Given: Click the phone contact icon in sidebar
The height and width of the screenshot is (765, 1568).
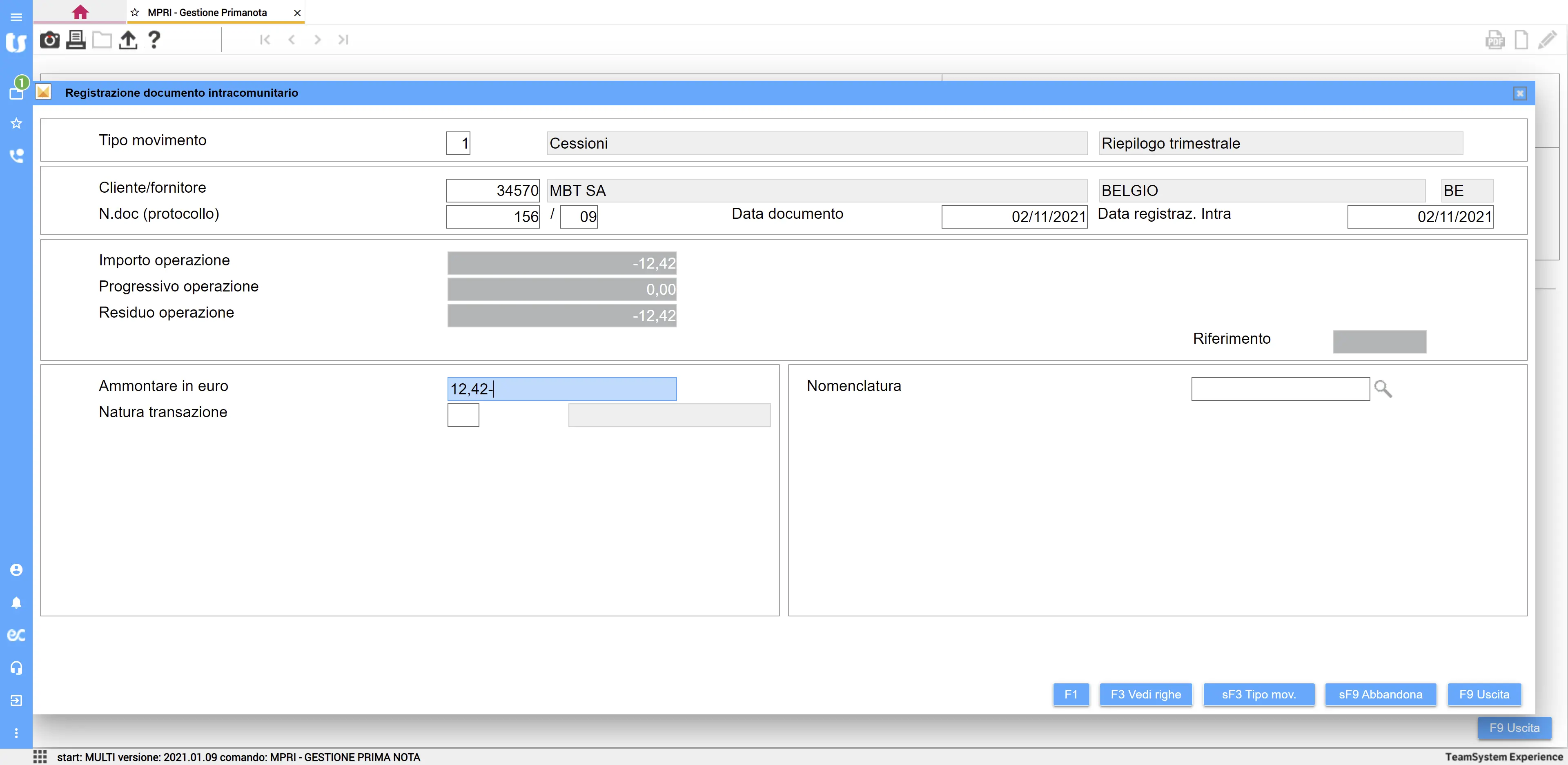Looking at the screenshot, I should [x=16, y=156].
